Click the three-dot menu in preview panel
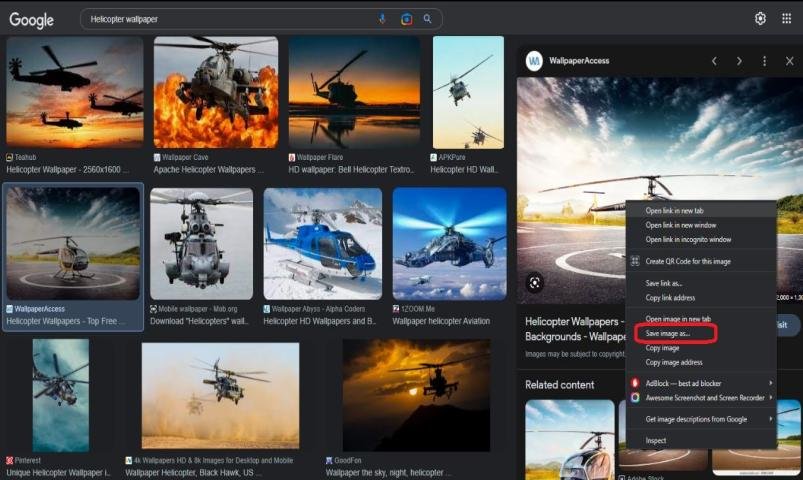The image size is (803, 480). (x=764, y=61)
